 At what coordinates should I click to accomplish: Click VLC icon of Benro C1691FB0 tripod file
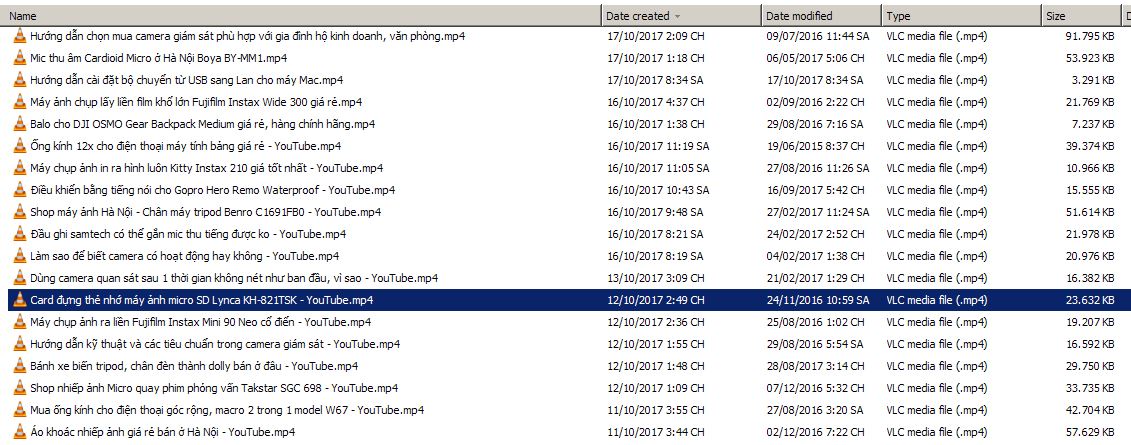click(19, 212)
